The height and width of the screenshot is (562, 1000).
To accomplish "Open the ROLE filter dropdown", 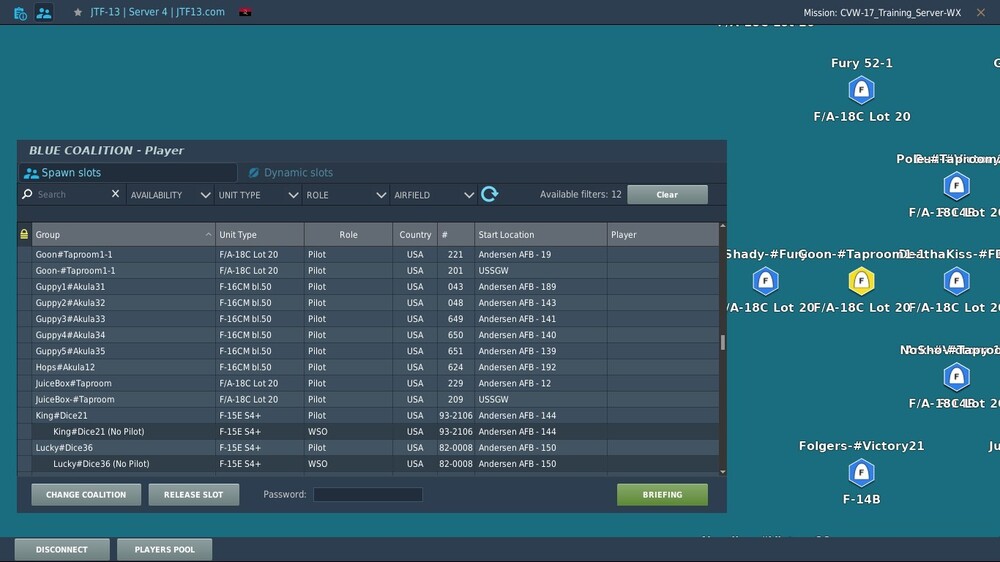I will (346, 195).
